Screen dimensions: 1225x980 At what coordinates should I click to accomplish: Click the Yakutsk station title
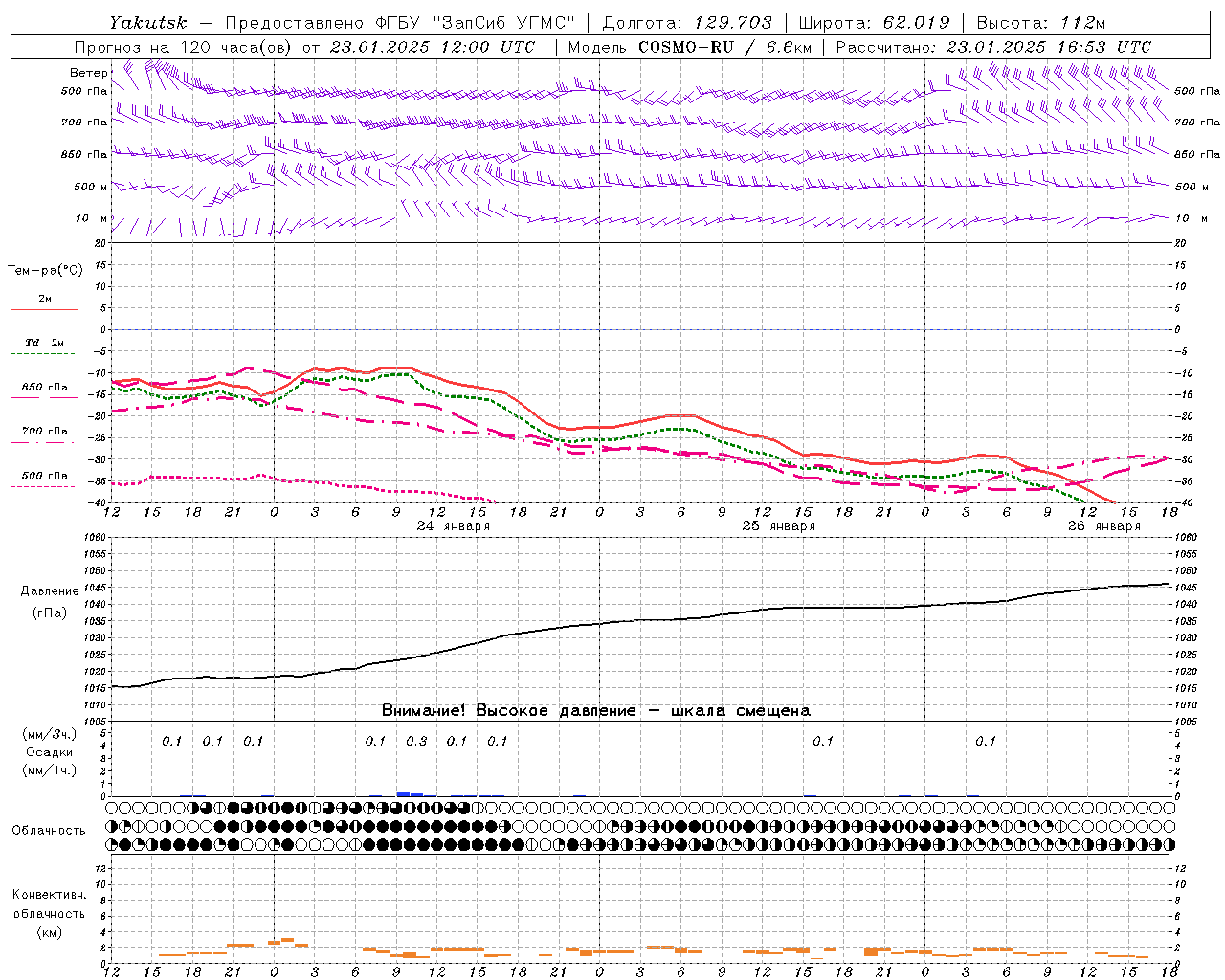click(147, 23)
